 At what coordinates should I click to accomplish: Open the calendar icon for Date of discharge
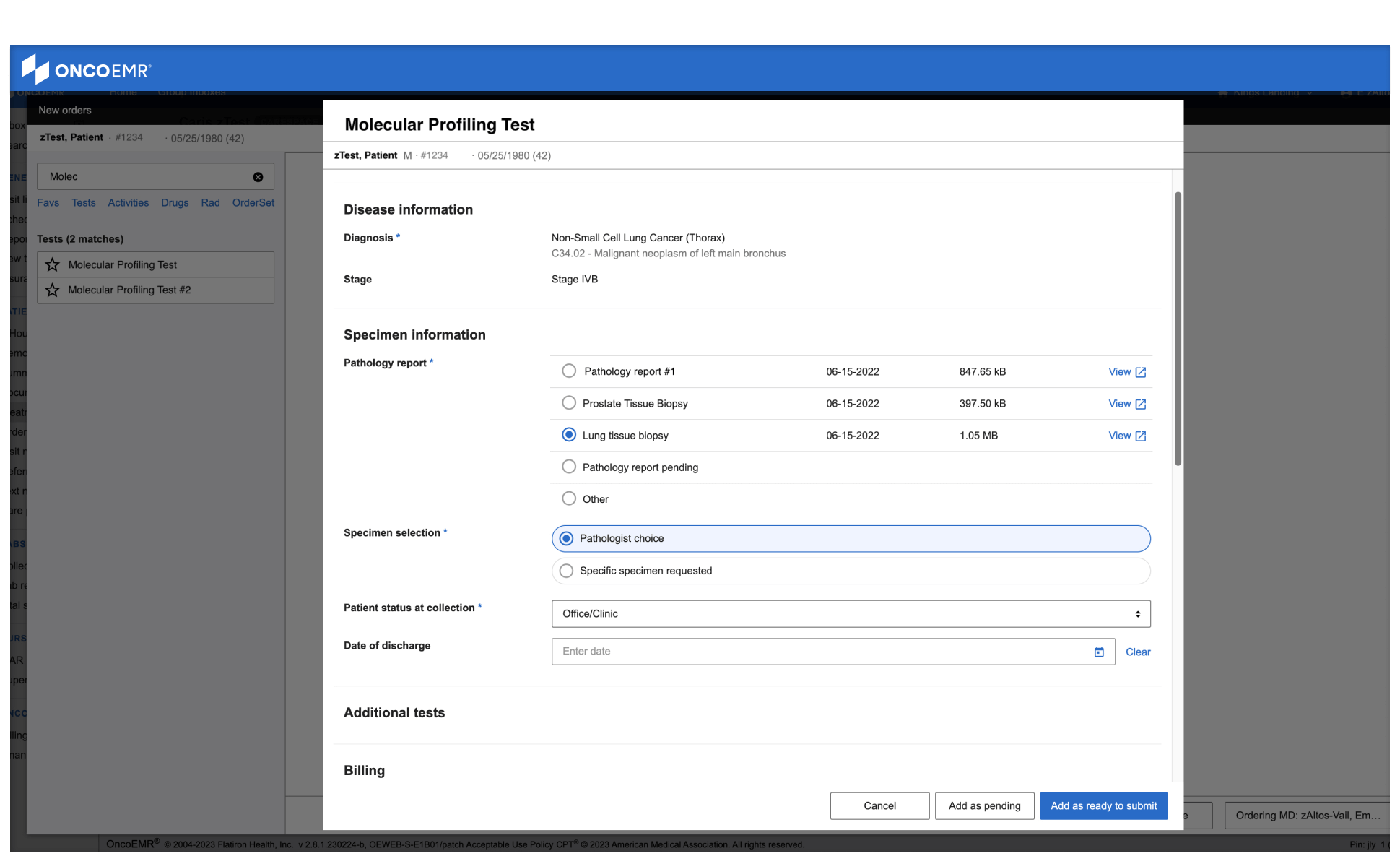coord(1100,651)
